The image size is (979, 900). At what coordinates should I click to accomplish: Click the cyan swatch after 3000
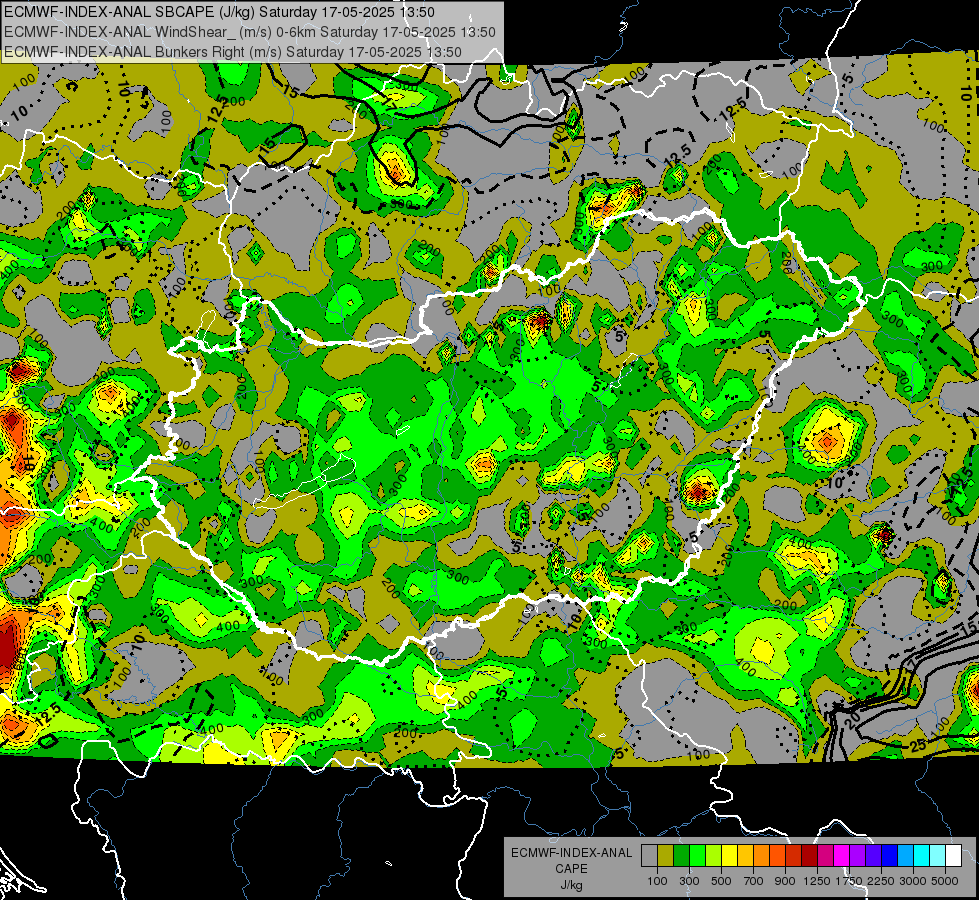(x=922, y=856)
